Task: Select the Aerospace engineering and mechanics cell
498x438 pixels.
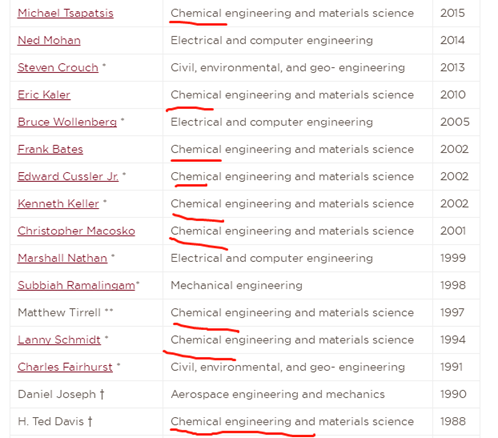Action: coord(298,394)
